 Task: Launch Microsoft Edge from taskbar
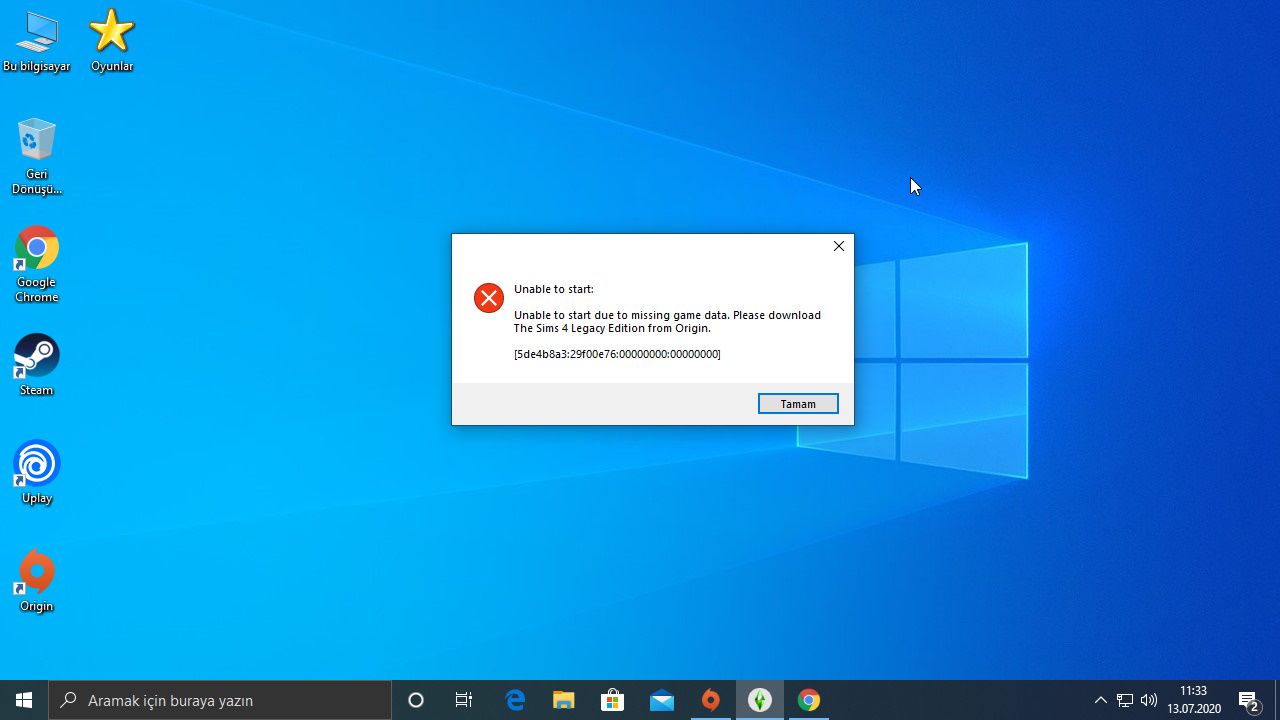coord(515,700)
